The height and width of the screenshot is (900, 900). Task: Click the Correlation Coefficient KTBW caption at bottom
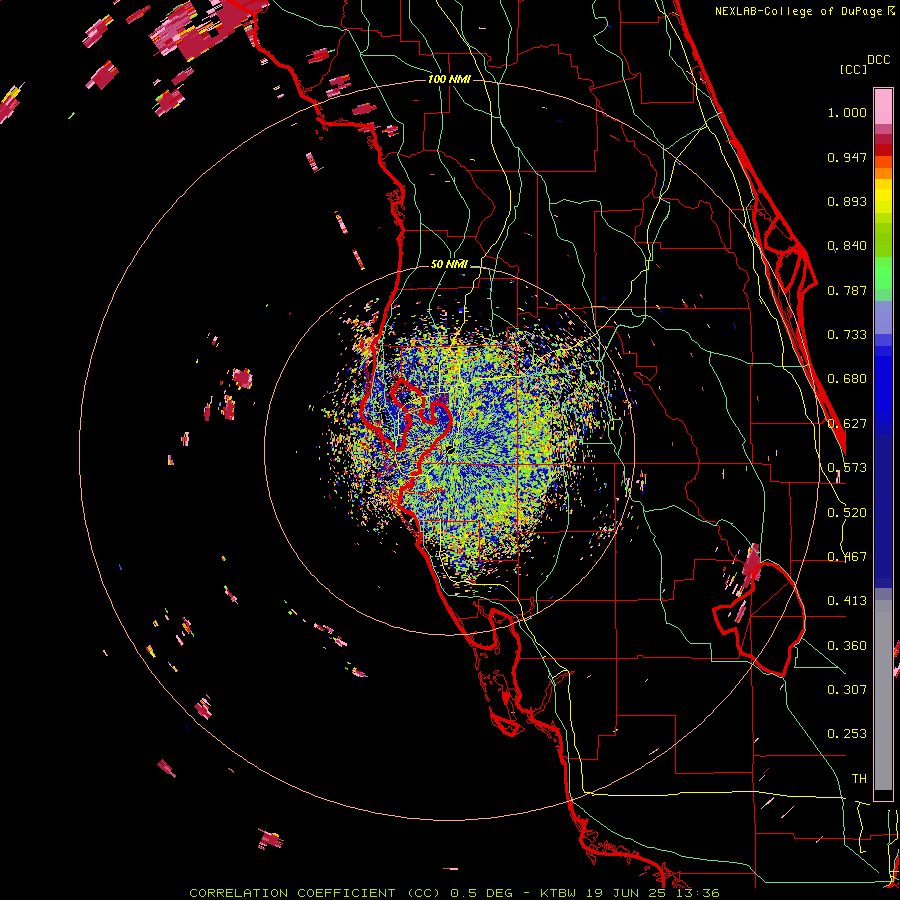[x=454, y=893]
